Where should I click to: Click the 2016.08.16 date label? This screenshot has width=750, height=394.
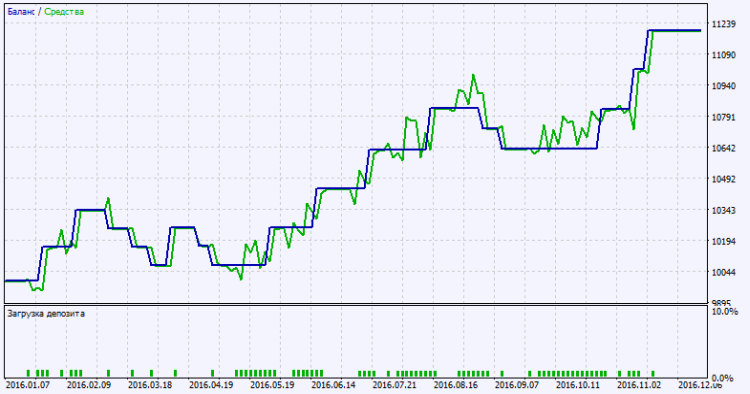(456, 385)
